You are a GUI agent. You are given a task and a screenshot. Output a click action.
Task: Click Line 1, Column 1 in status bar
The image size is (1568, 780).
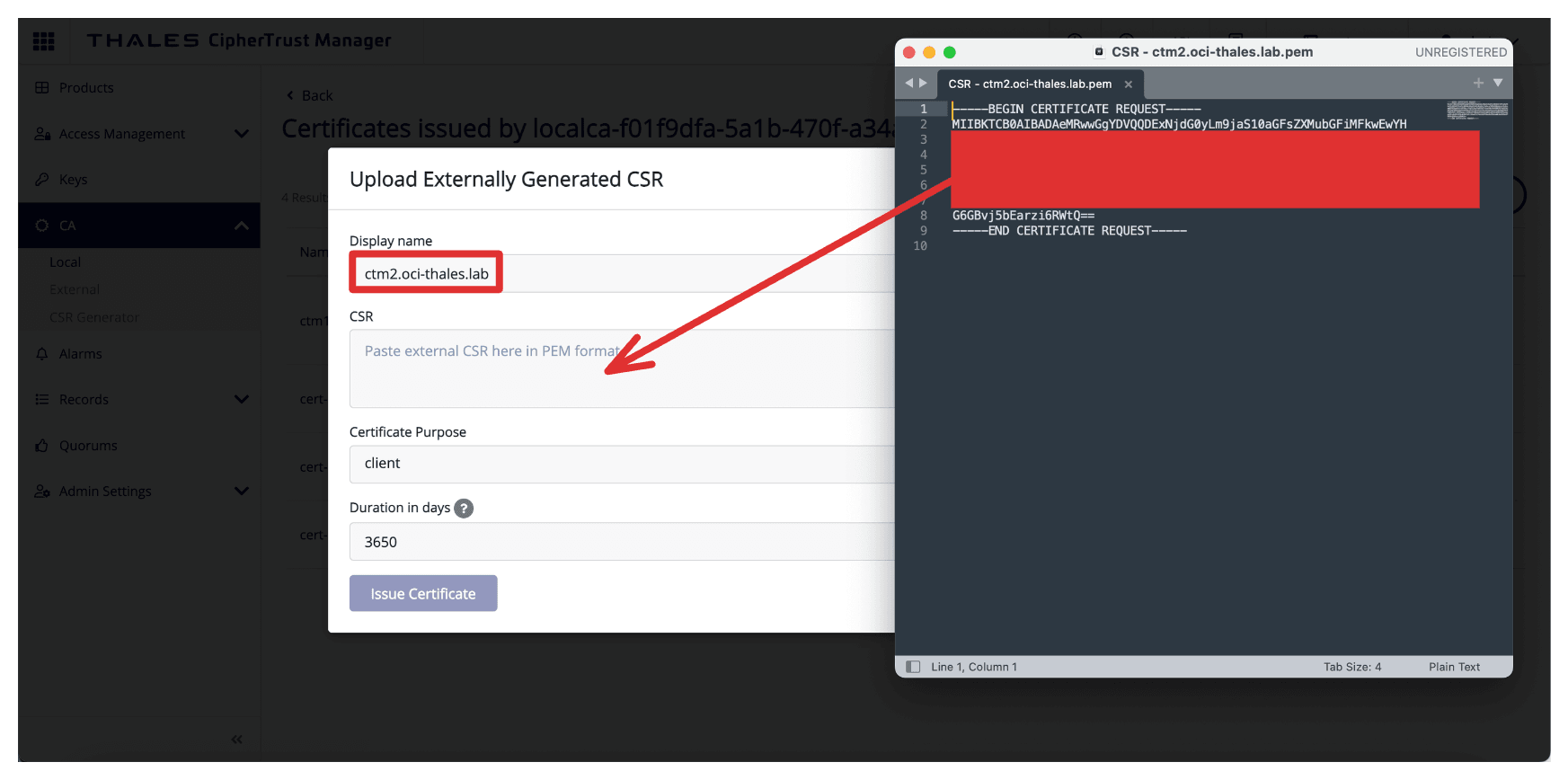[974, 667]
